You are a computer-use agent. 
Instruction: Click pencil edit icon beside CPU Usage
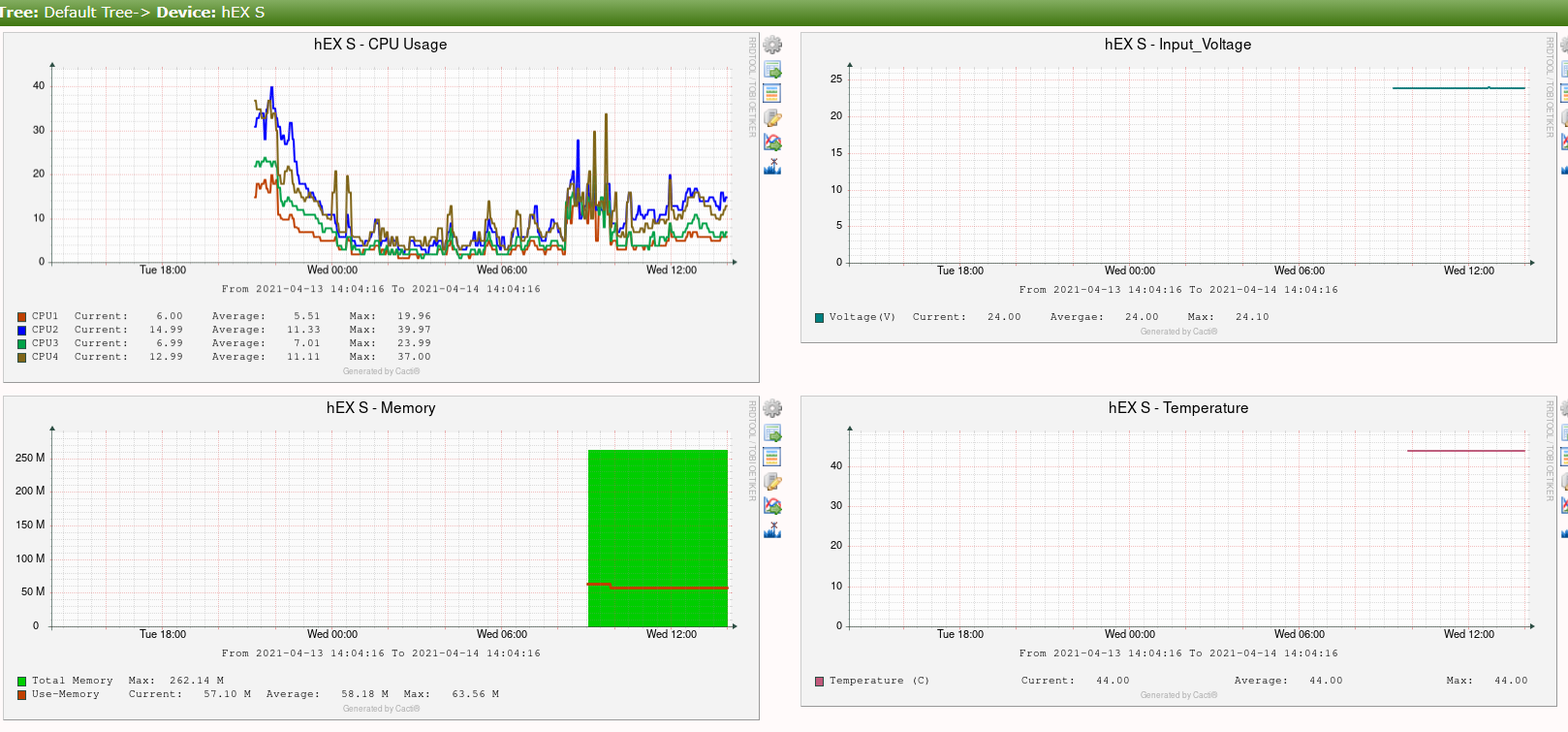coord(772,118)
